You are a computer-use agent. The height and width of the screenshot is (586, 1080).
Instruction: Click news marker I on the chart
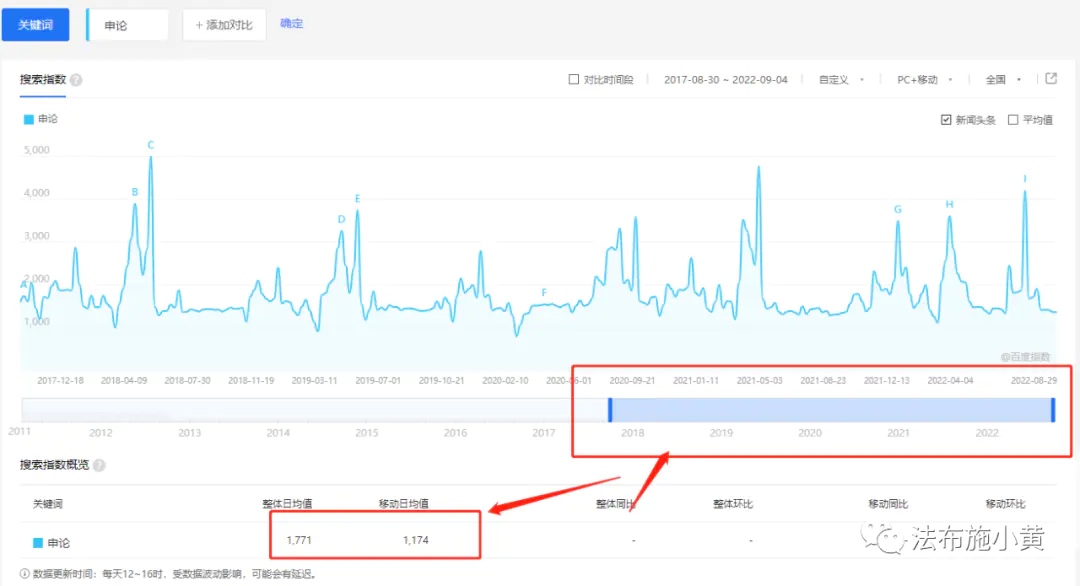[x=1025, y=179]
